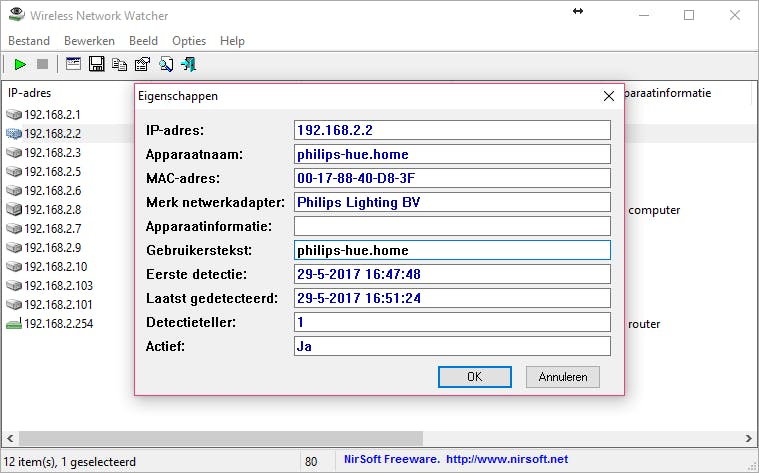The height and width of the screenshot is (473, 759).
Task: Click the Annuleren button
Action: [x=563, y=377]
